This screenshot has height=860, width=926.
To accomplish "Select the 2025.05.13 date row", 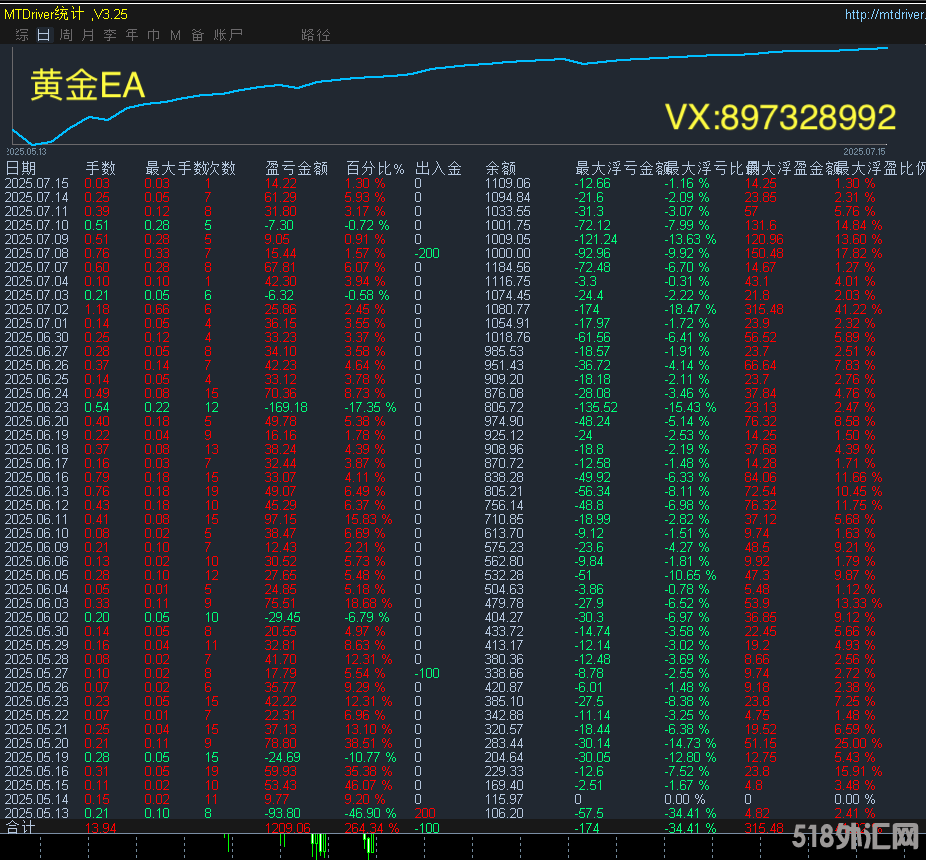I will [37, 813].
